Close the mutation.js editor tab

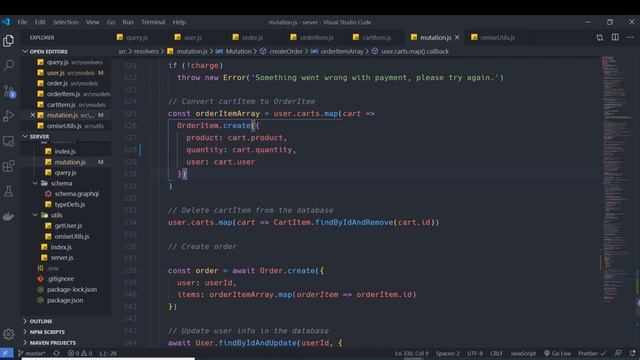tap(457, 37)
